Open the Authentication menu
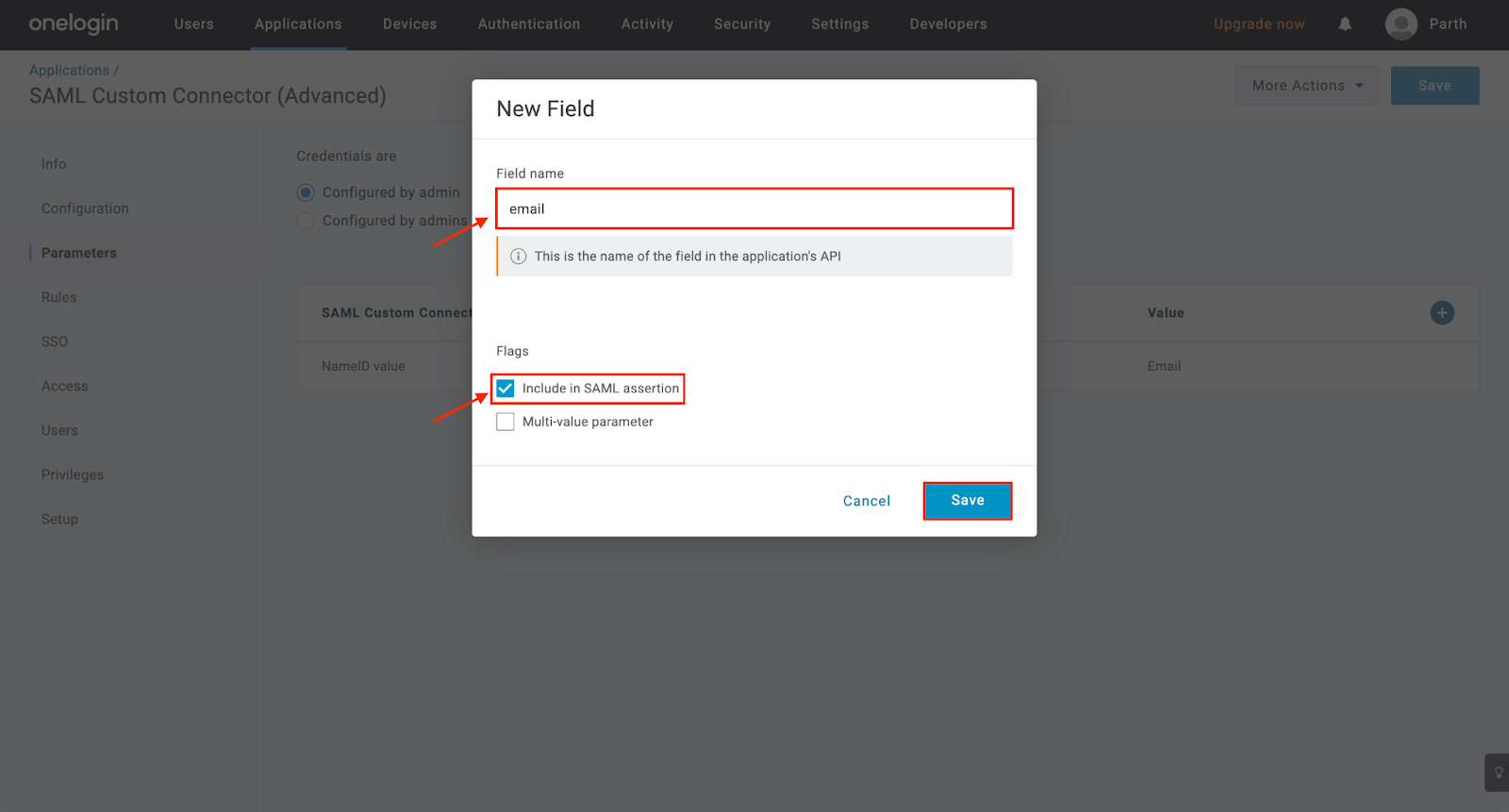The image size is (1509, 812). click(529, 25)
